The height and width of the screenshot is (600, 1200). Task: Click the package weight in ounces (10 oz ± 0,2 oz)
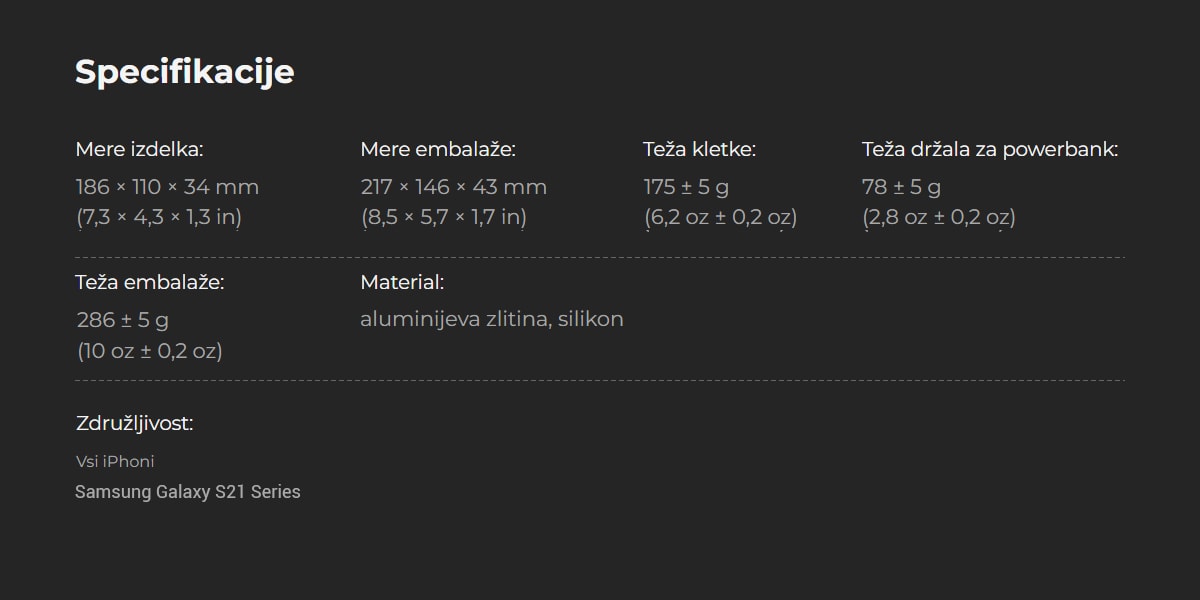pyautogui.click(x=149, y=351)
